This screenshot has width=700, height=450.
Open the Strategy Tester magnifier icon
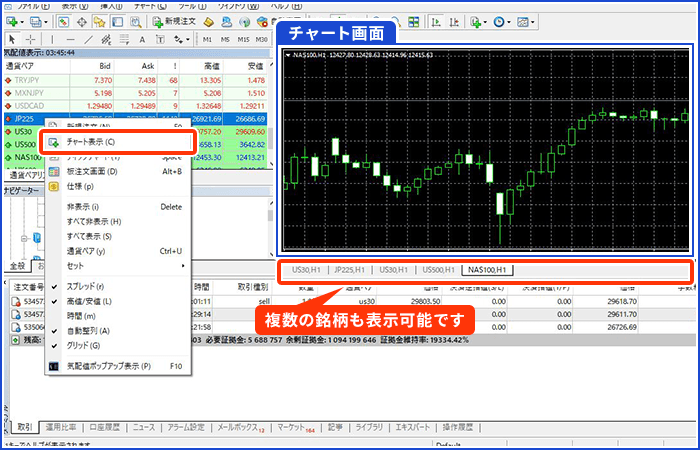[x=135, y=21]
